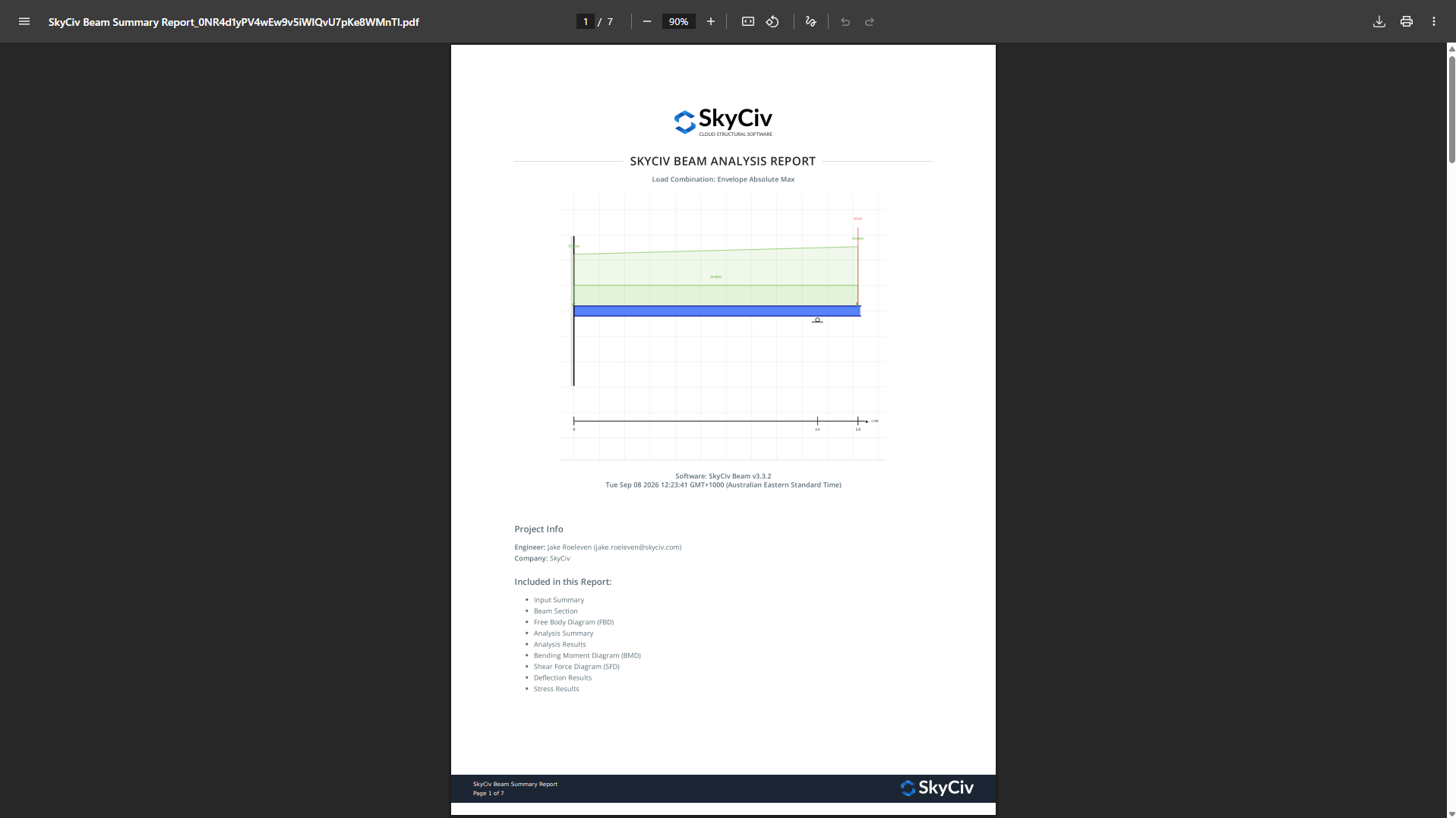This screenshot has height=818, width=1456.
Task: Click the undo arrow icon
Action: click(845, 22)
